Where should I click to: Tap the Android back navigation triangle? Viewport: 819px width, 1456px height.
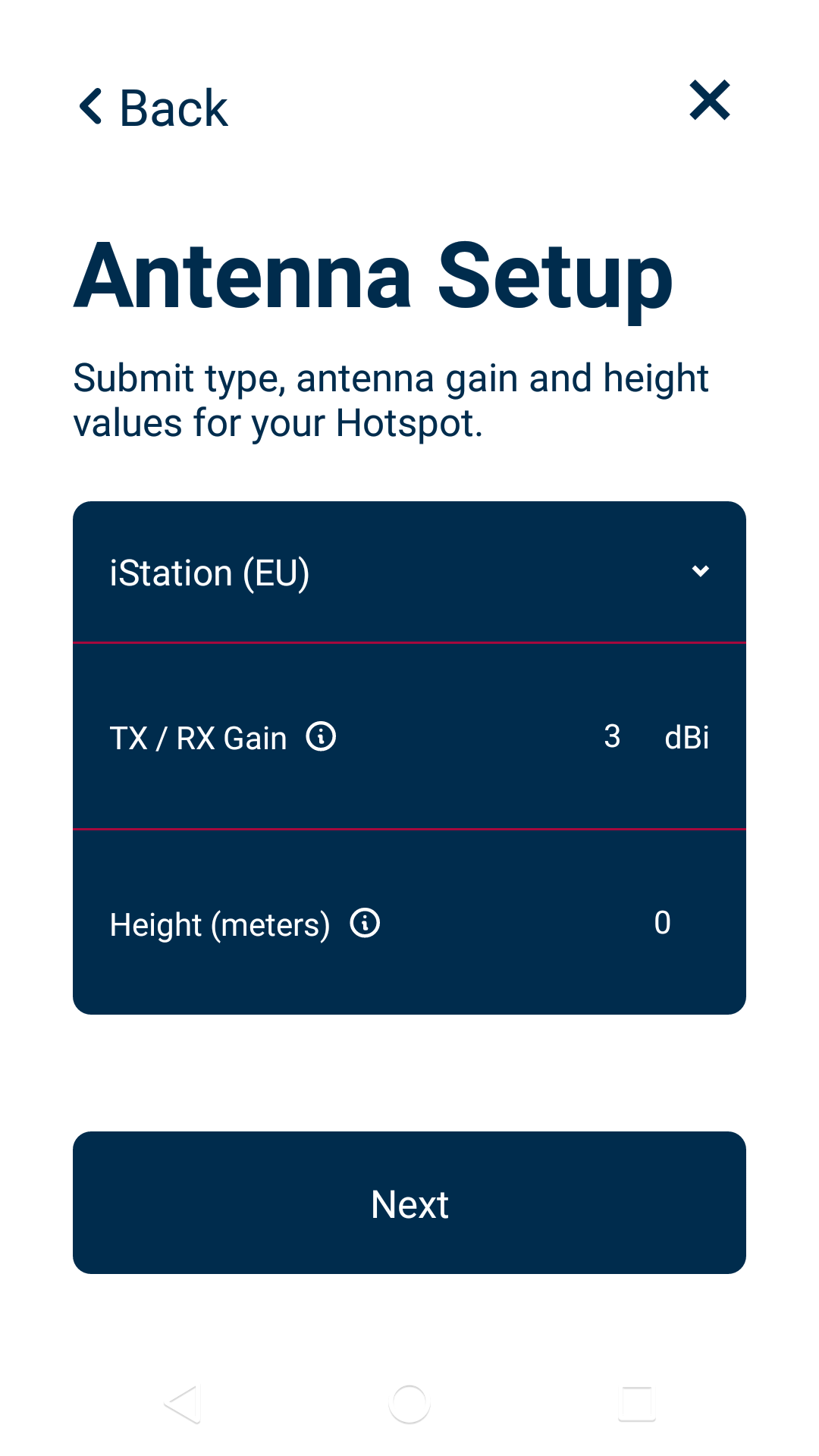pyautogui.click(x=183, y=1404)
